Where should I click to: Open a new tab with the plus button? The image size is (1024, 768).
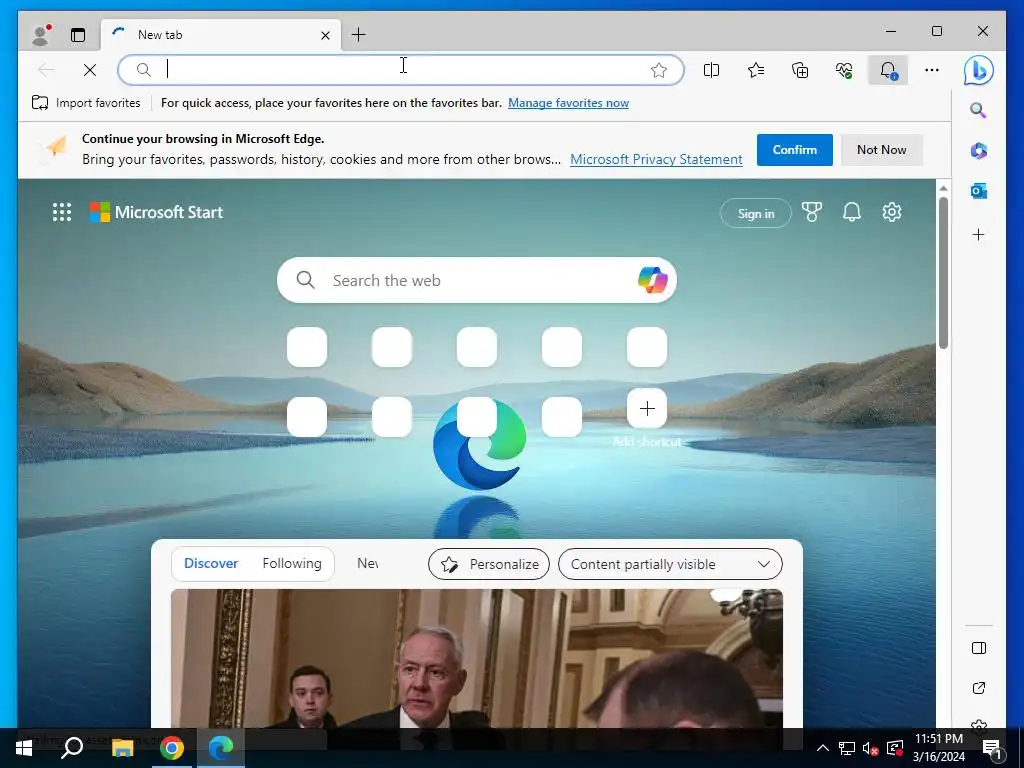[x=359, y=35]
